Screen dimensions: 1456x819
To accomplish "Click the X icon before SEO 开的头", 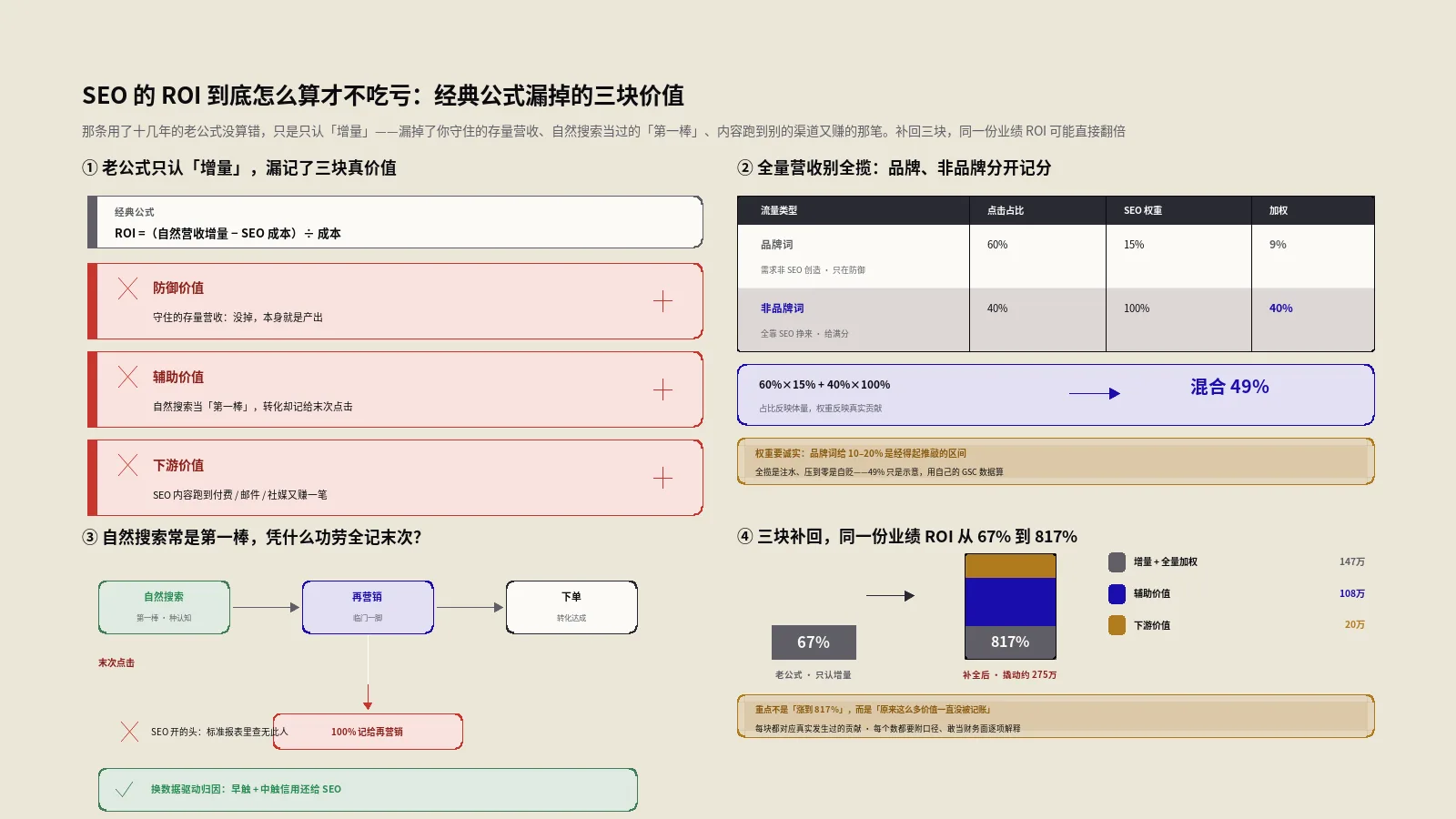I will point(130,732).
